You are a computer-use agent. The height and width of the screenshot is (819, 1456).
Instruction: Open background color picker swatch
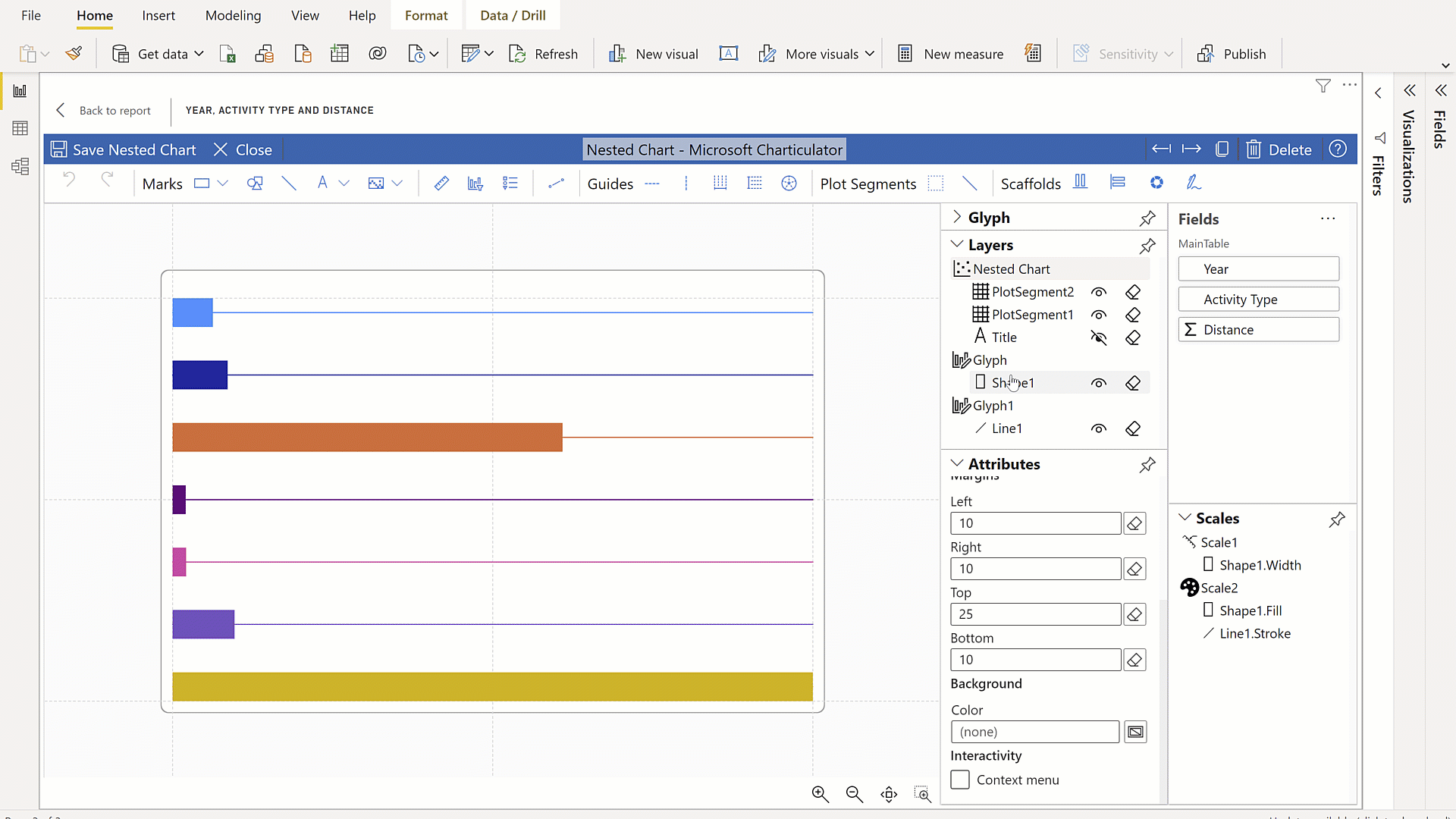point(1135,732)
